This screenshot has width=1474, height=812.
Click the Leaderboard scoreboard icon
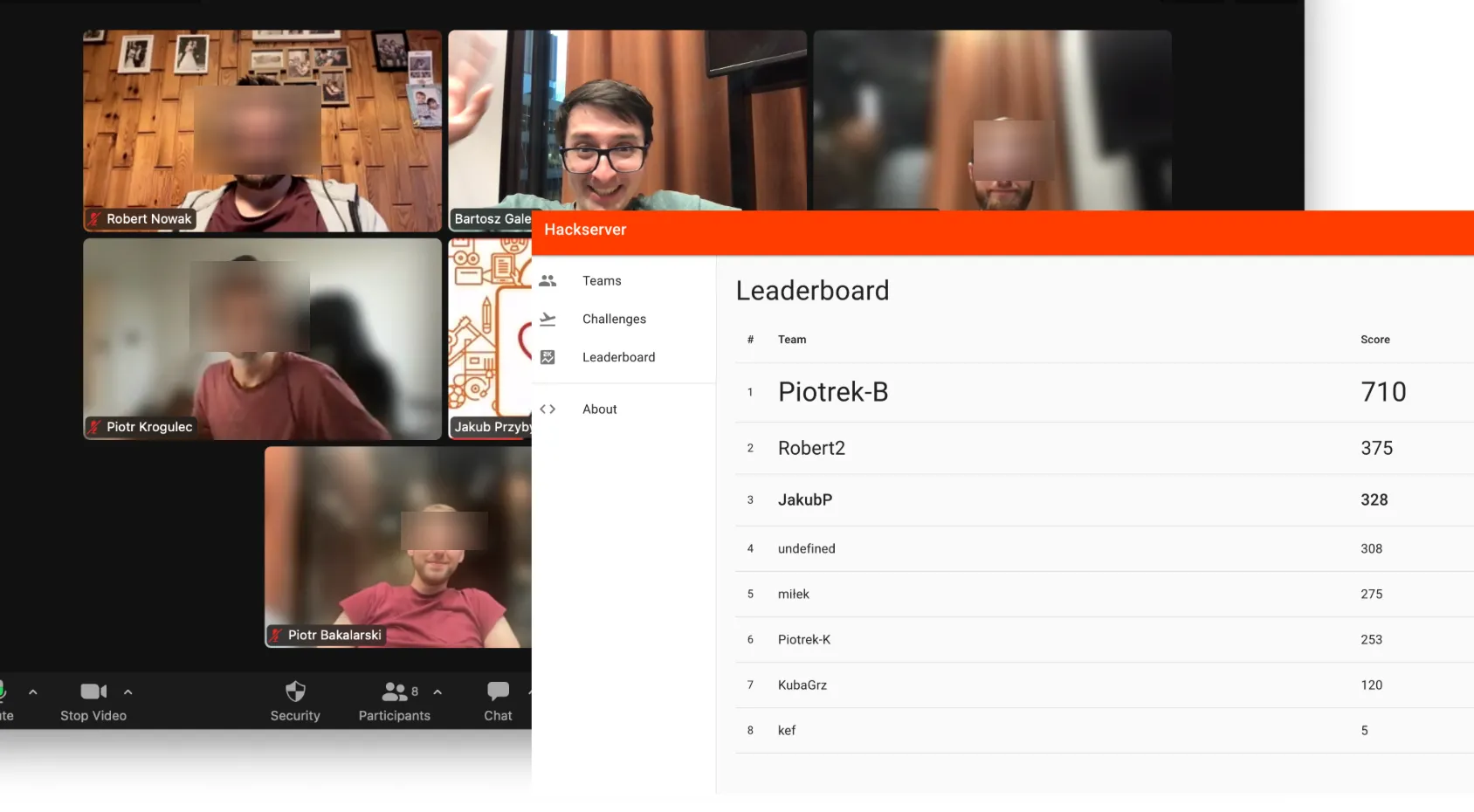[548, 357]
